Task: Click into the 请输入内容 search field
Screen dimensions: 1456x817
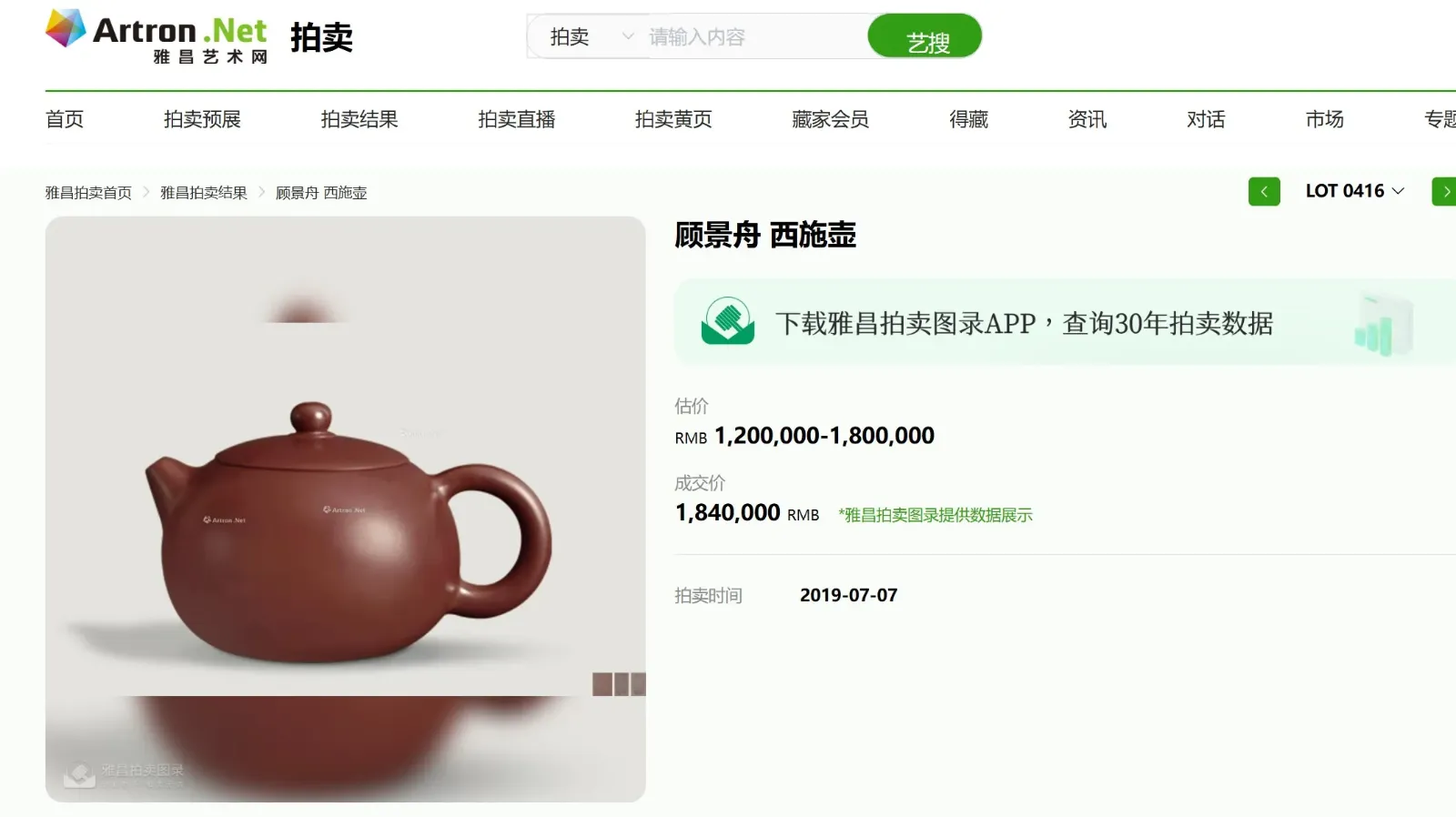Action: pyautogui.click(x=755, y=37)
